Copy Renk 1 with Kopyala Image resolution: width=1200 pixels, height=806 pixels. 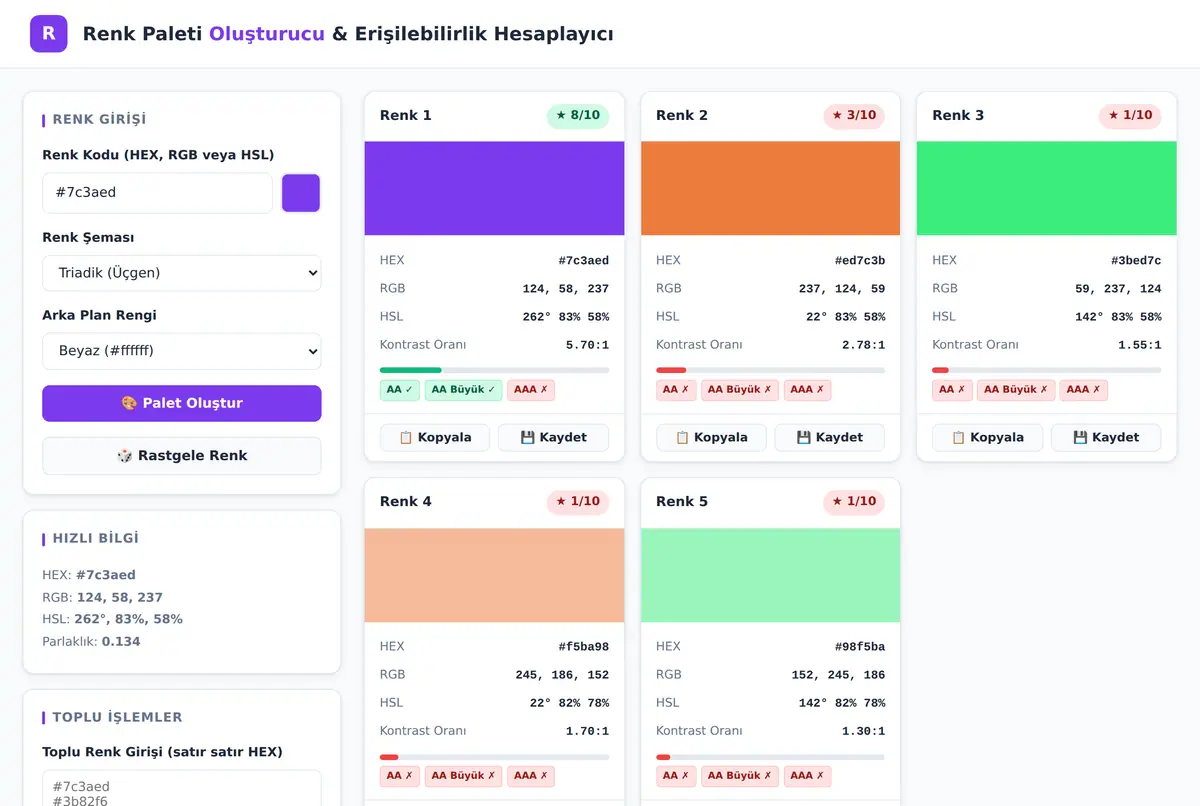pyautogui.click(x=435, y=437)
